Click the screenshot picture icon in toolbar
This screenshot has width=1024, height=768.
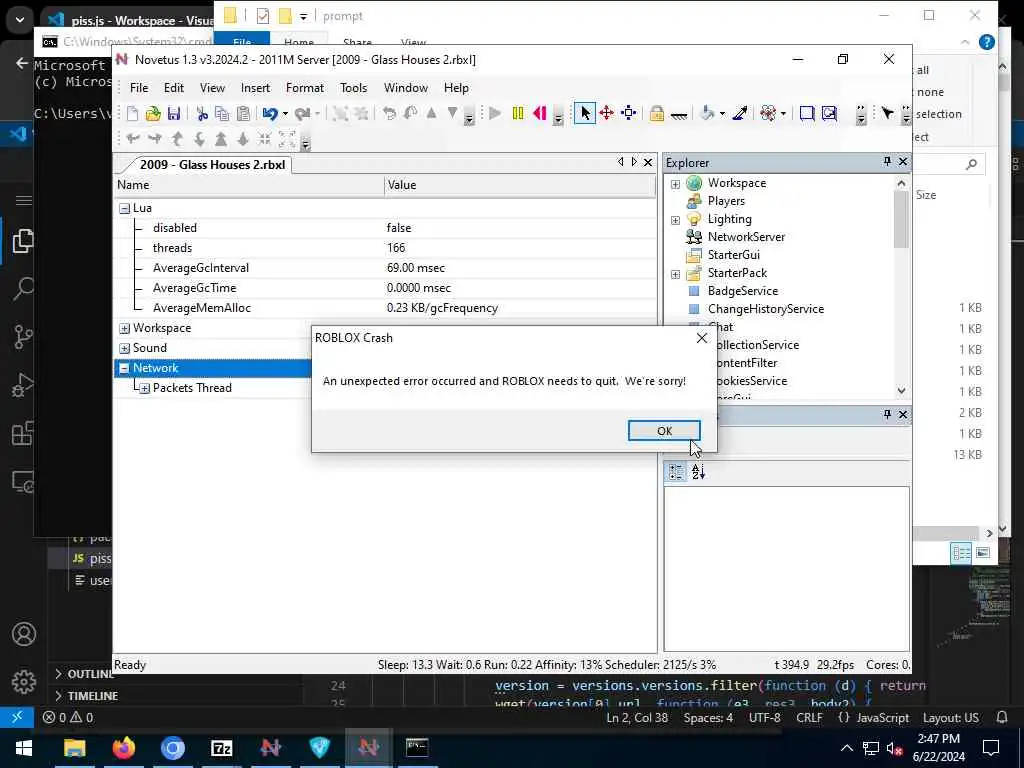829,114
